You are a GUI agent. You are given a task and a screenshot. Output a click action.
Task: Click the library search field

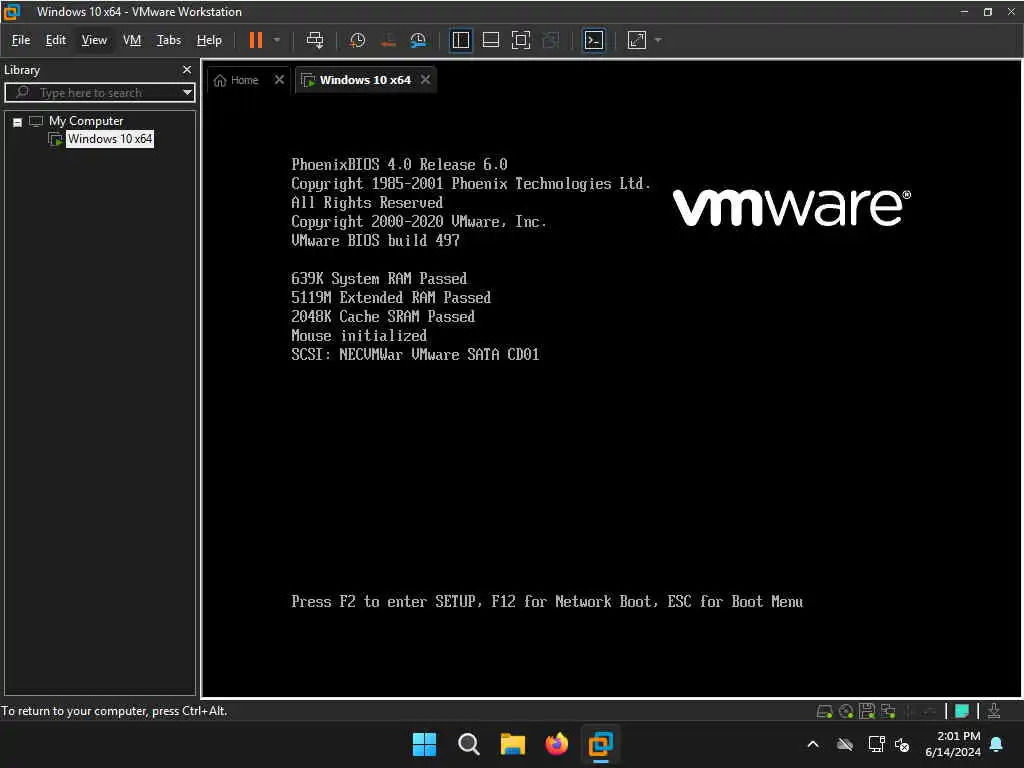[98, 93]
